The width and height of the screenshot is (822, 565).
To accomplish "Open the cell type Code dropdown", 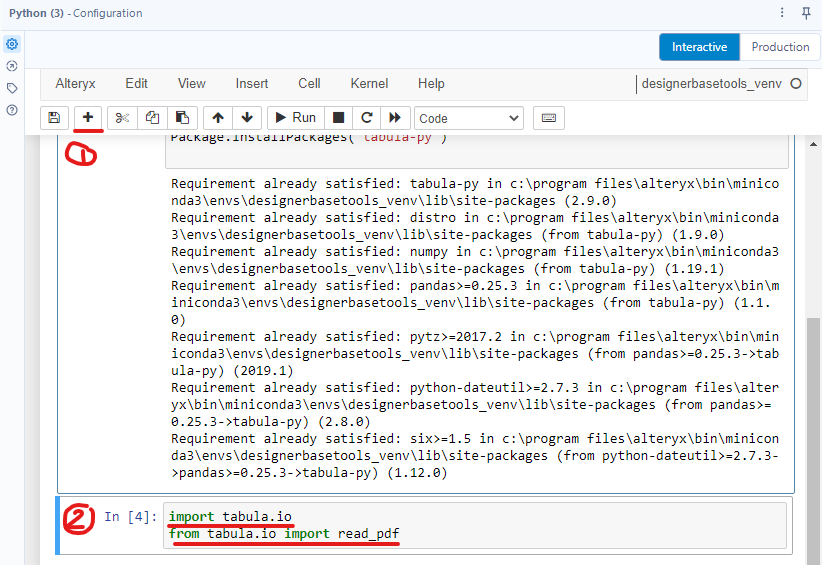I will tap(468, 118).
